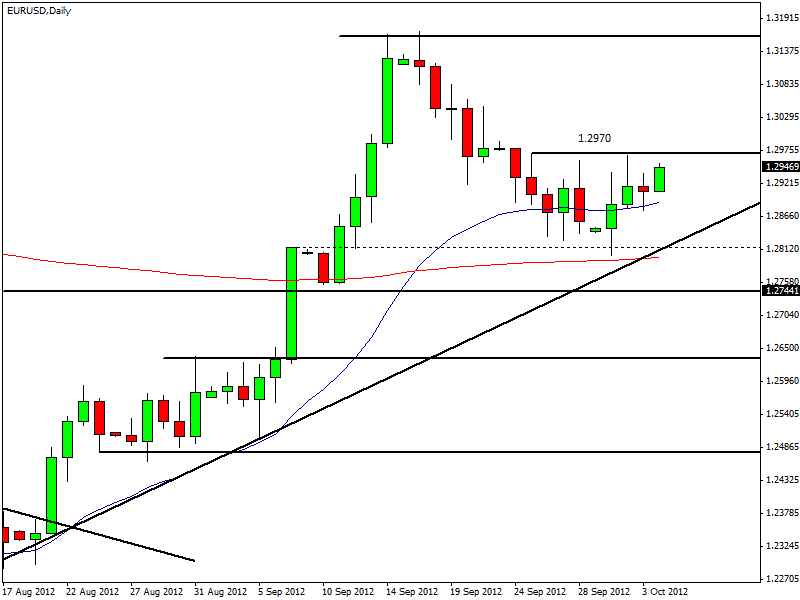The width and height of the screenshot is (800, 600).
Task: Select the 1.2970 resistance text label
Action: (594, 138)
